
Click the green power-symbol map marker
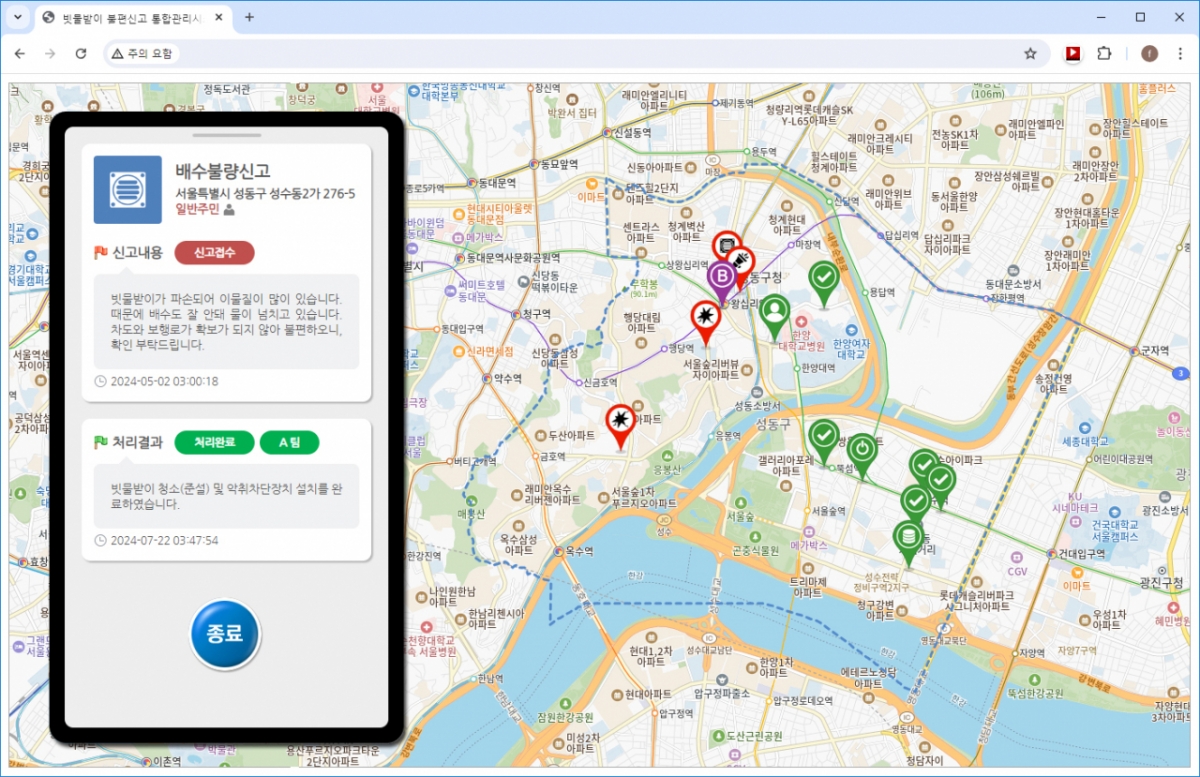pyautogui.click(x=862, y=449)
